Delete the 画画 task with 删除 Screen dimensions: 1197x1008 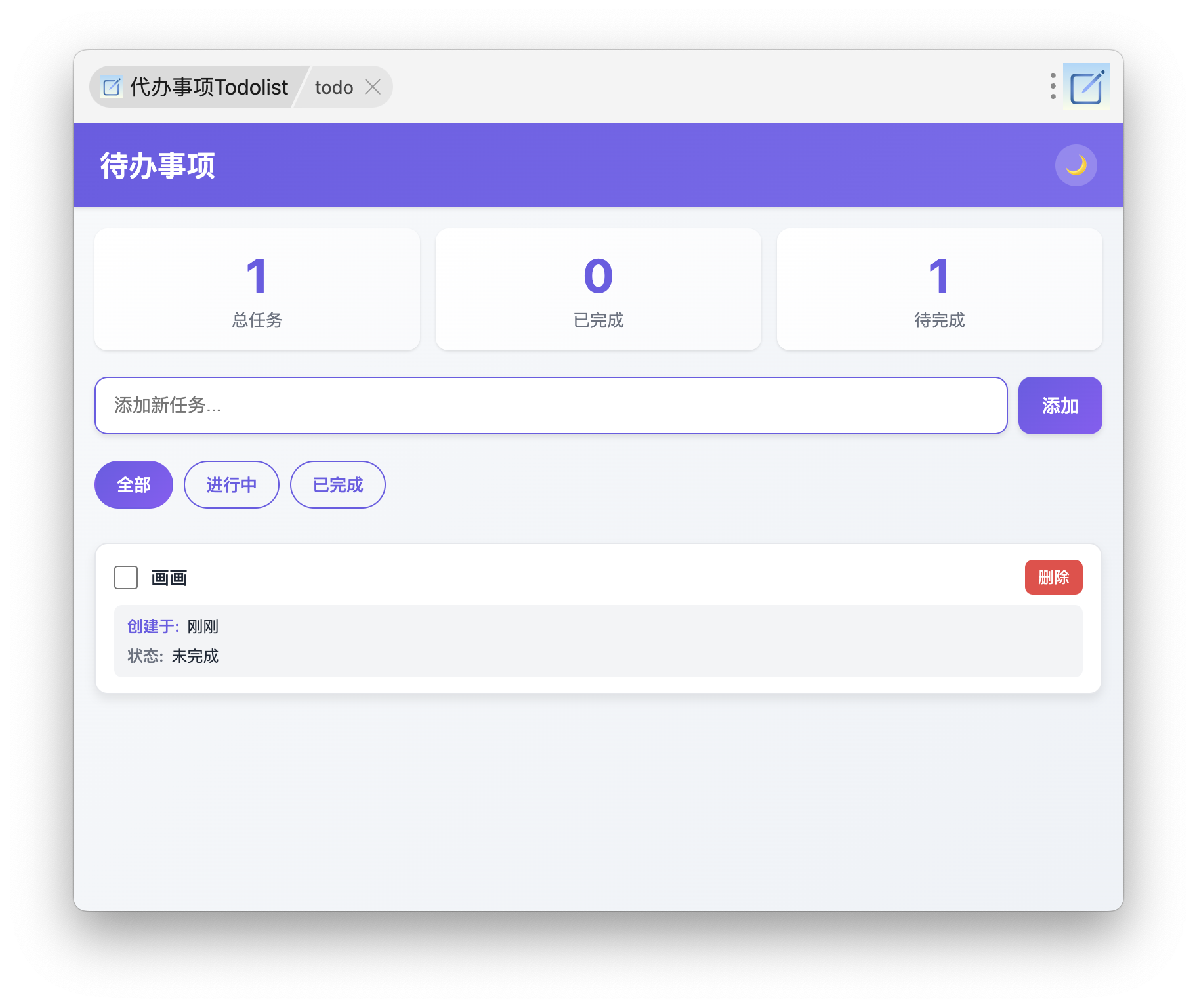(x=1053, y=577)
